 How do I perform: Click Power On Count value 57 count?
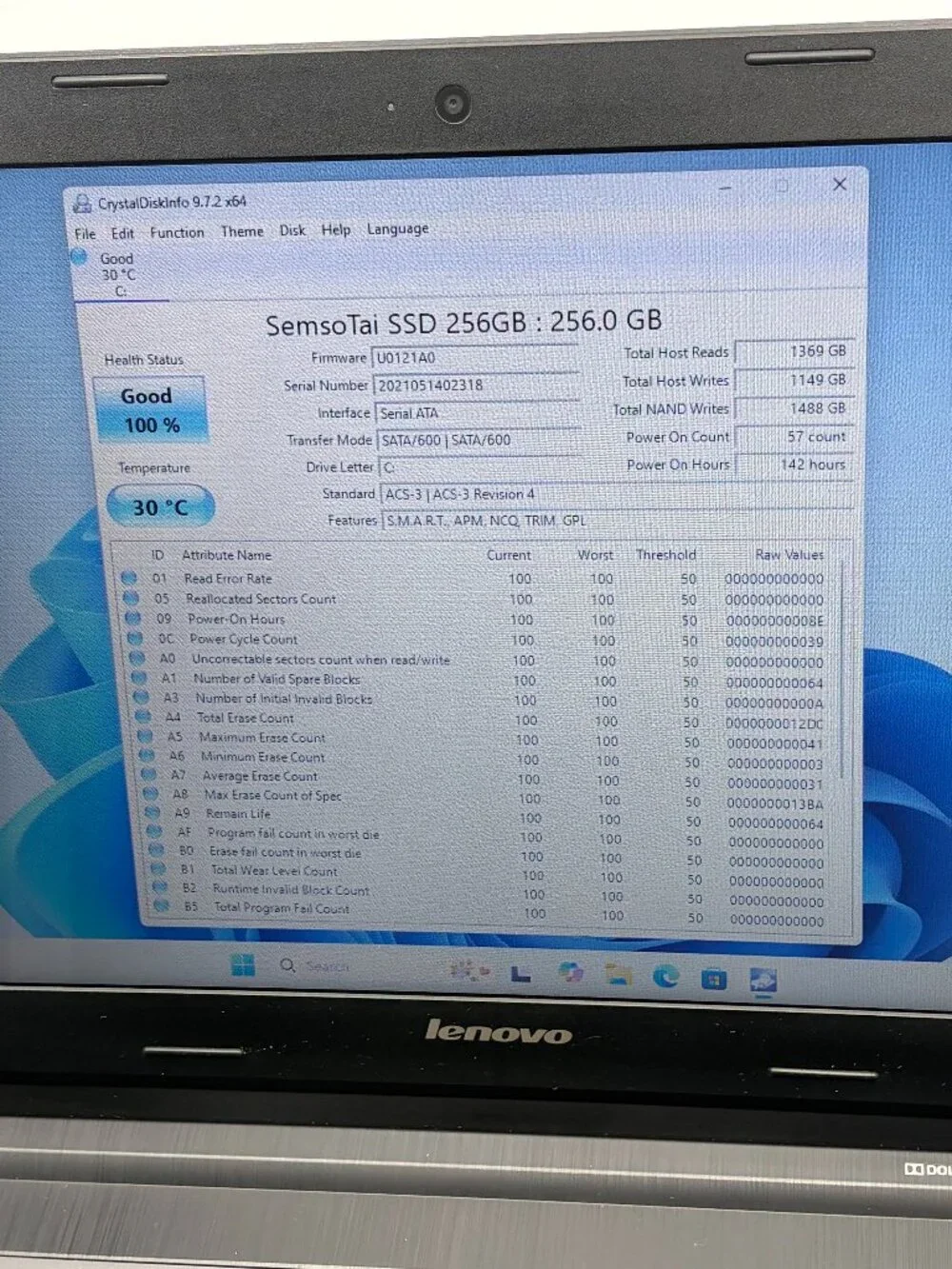[x=797, y=437]
